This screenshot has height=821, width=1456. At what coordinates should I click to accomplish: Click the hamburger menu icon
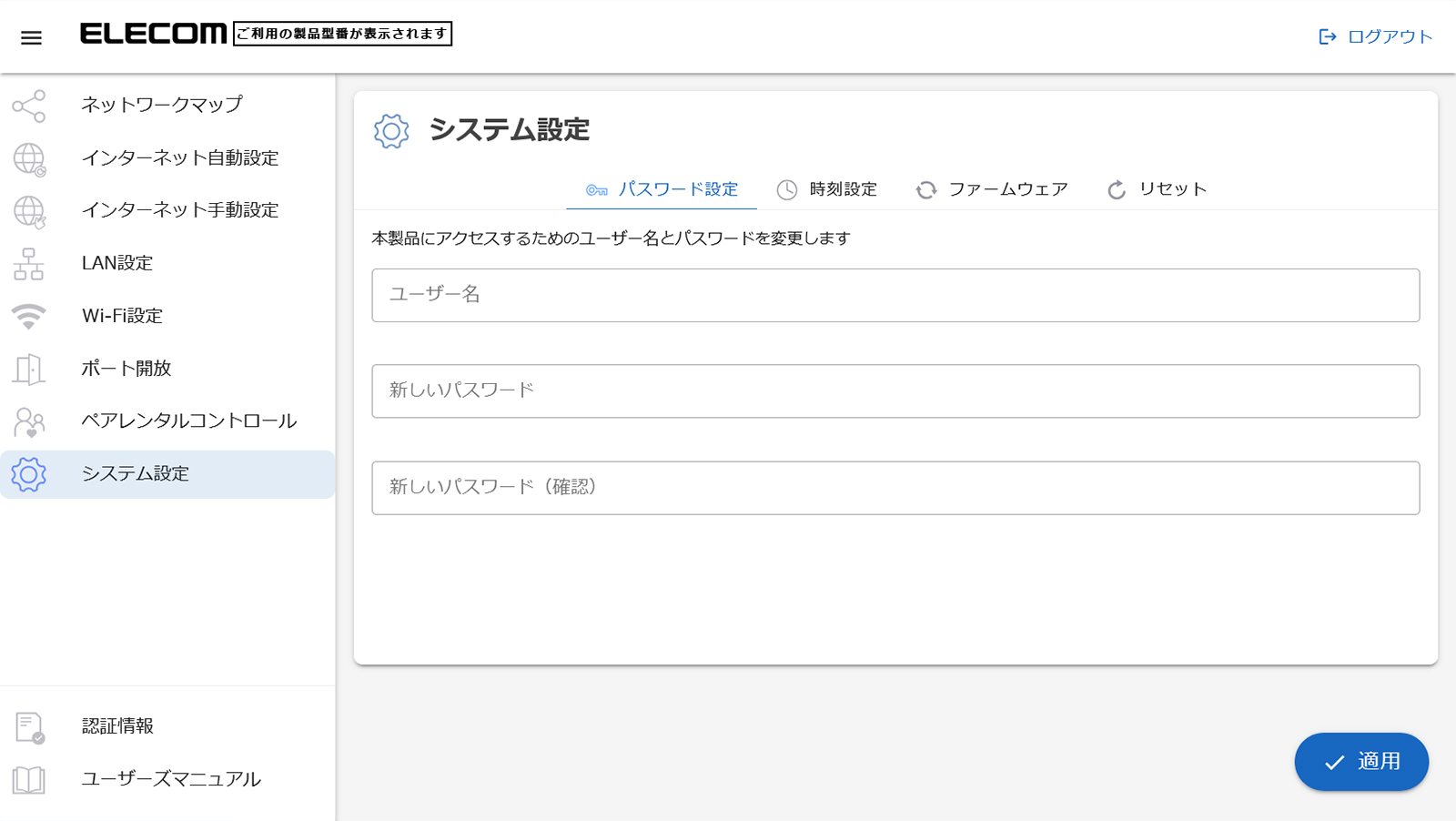[x=31, y=37]
